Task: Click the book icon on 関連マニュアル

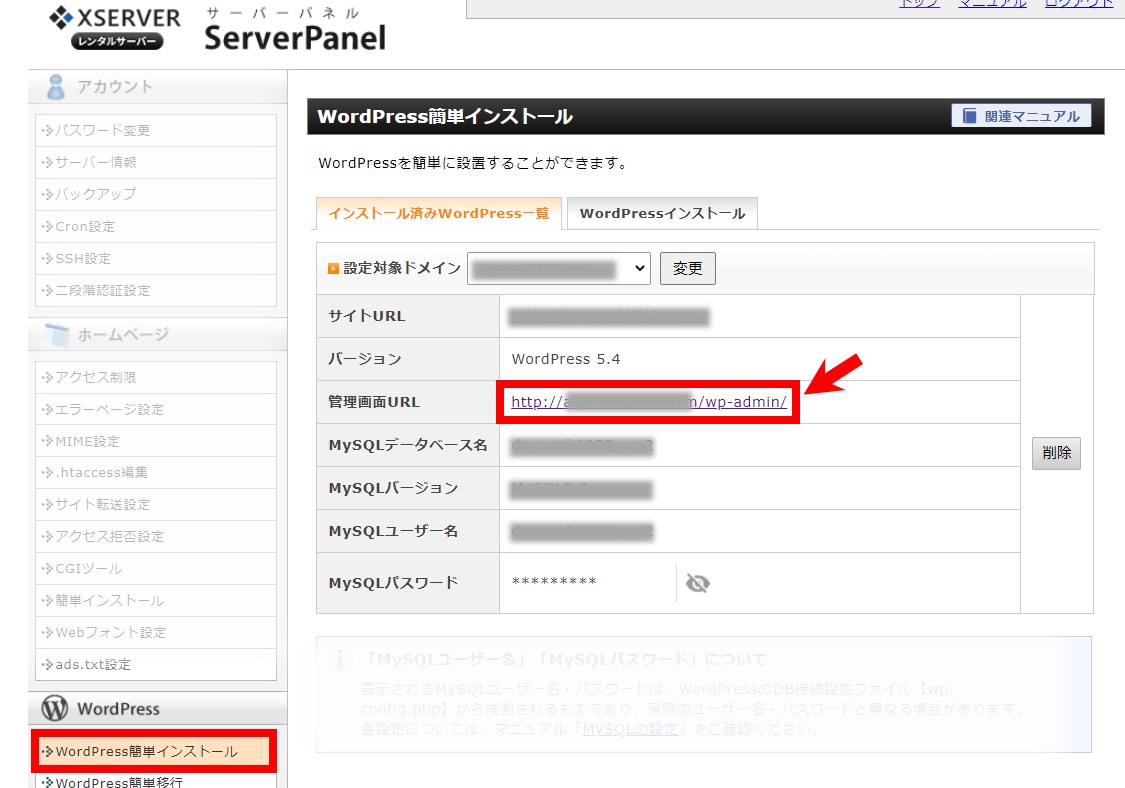Action: pyautogui.click(x=969, y=116)
